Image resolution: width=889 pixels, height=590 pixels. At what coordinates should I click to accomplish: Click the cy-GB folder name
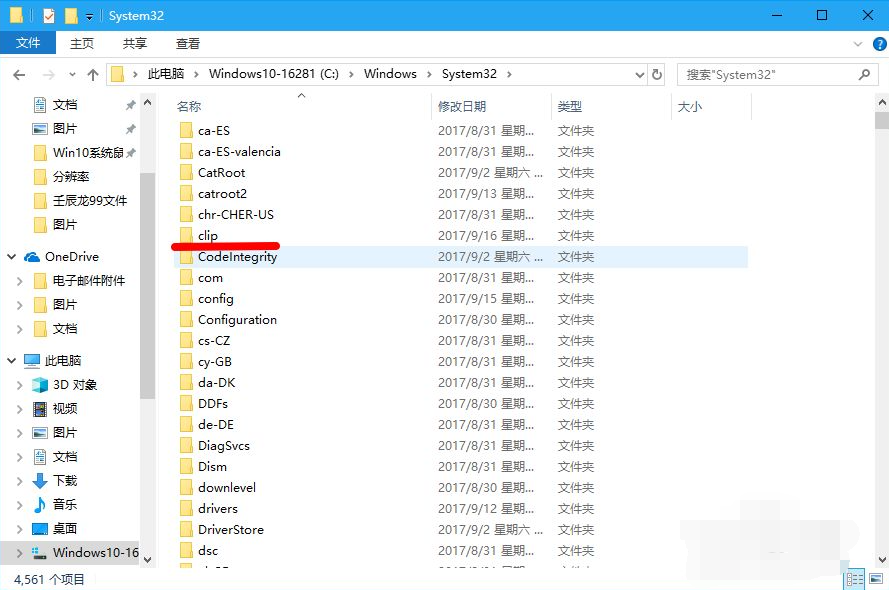(x=215, y=362)
